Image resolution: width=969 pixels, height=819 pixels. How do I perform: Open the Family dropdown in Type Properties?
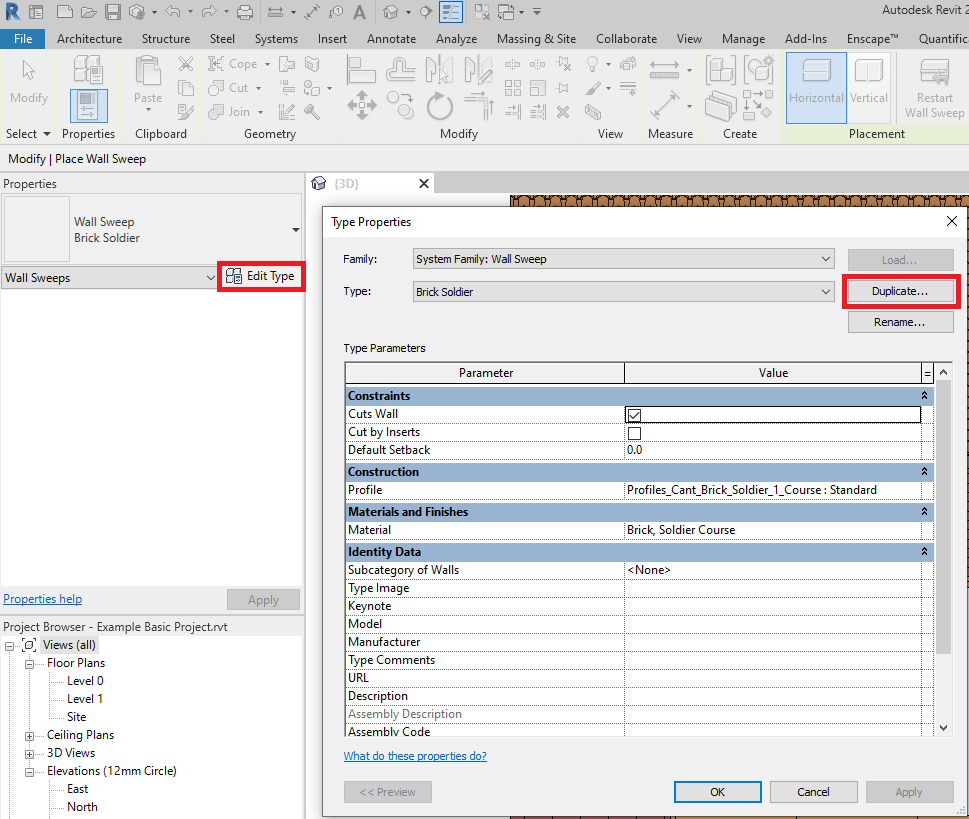pos(624,259)
